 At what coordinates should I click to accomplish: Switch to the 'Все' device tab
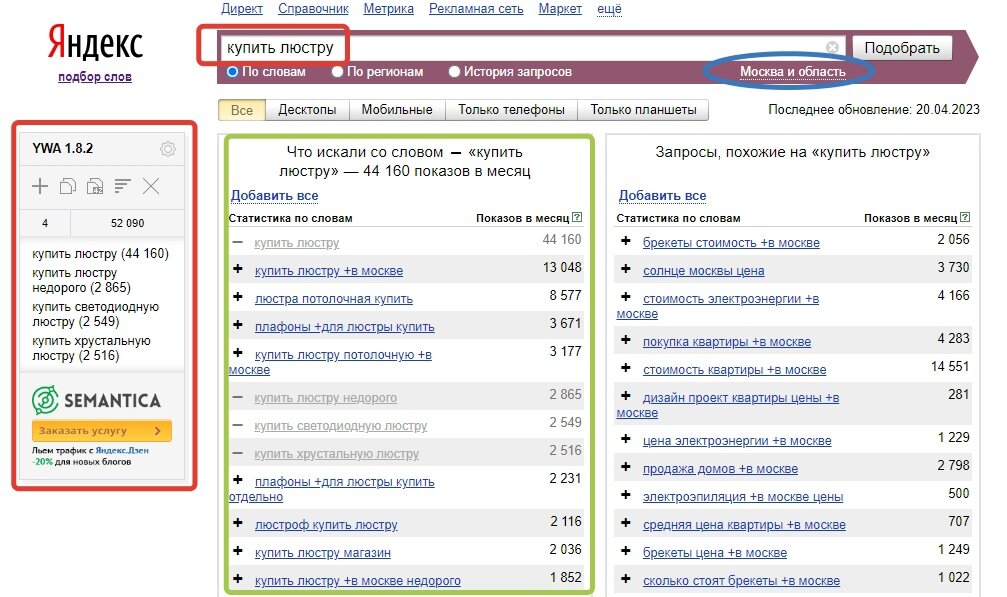coord(241,110)
